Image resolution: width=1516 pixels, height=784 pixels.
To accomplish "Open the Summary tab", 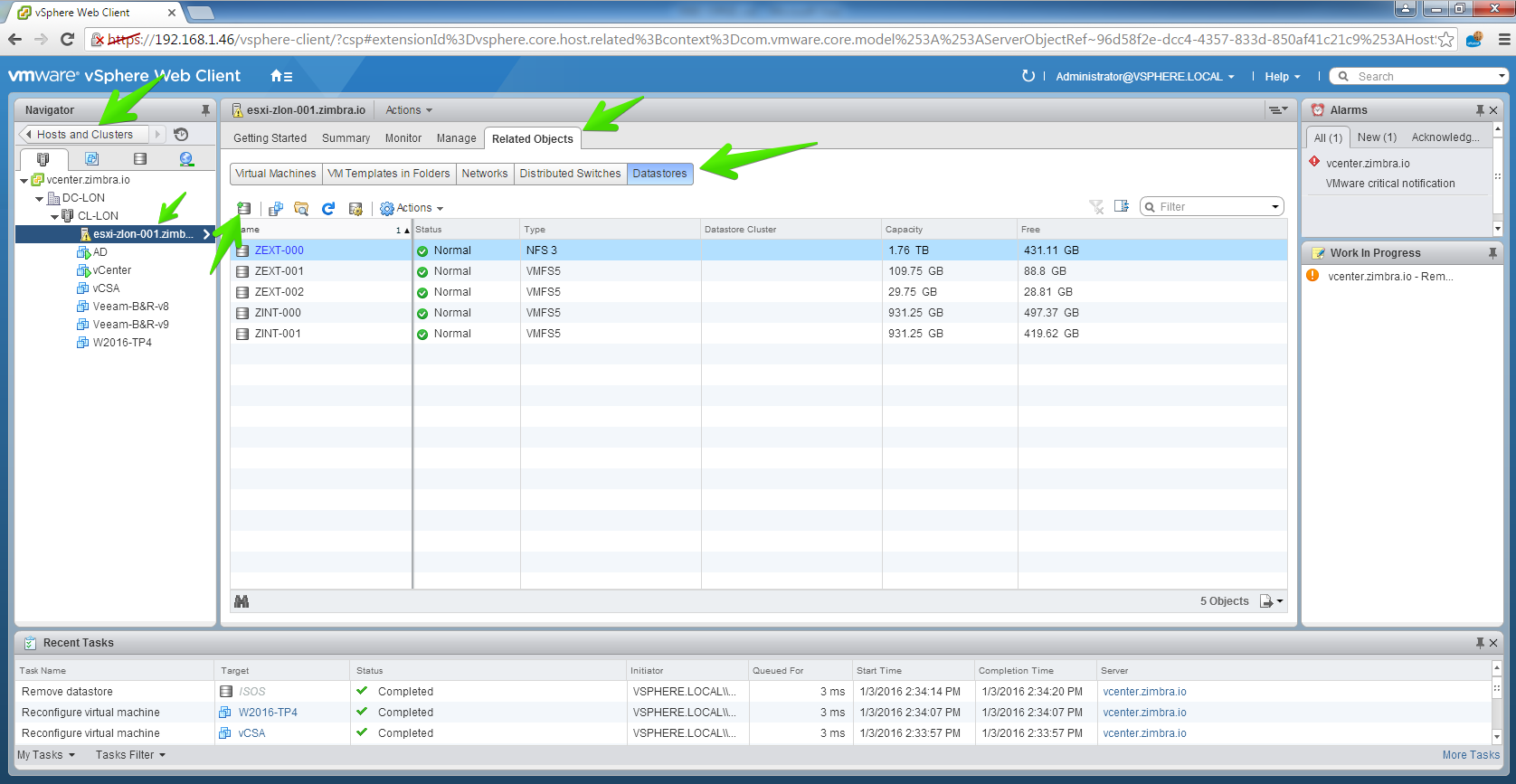I will [x=346, y=138].
